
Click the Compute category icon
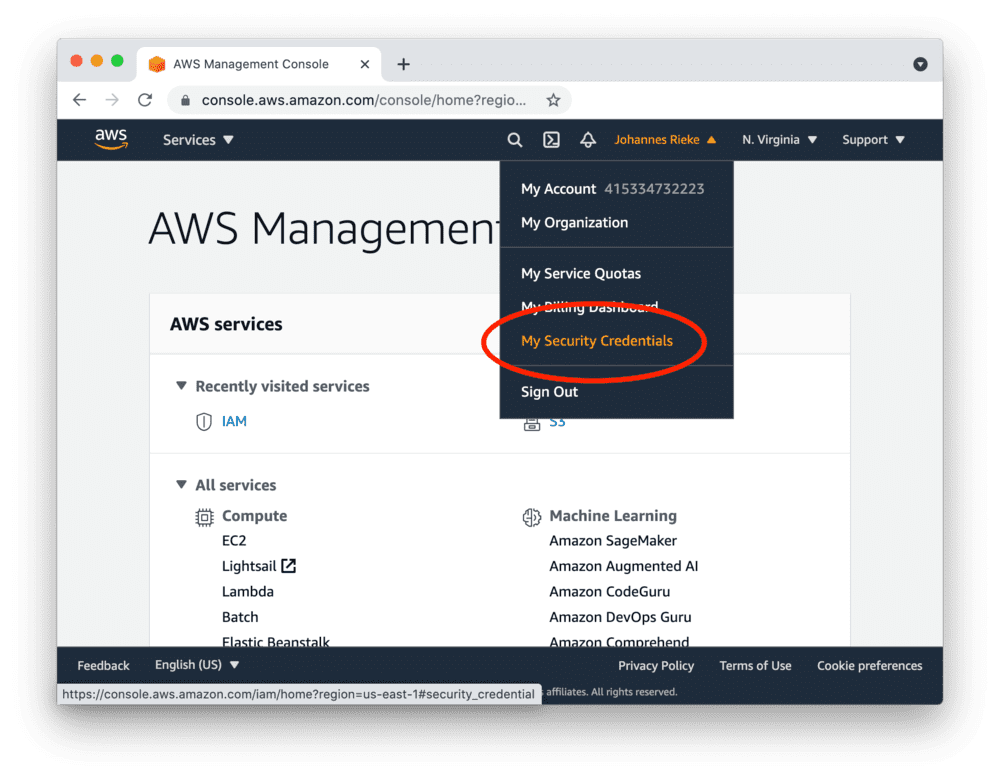204,517
